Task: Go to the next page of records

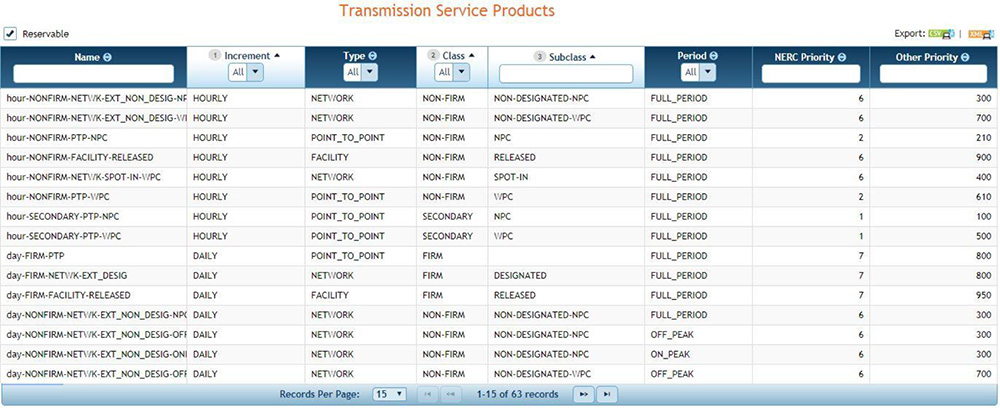Action: click(x=583, y=394)
